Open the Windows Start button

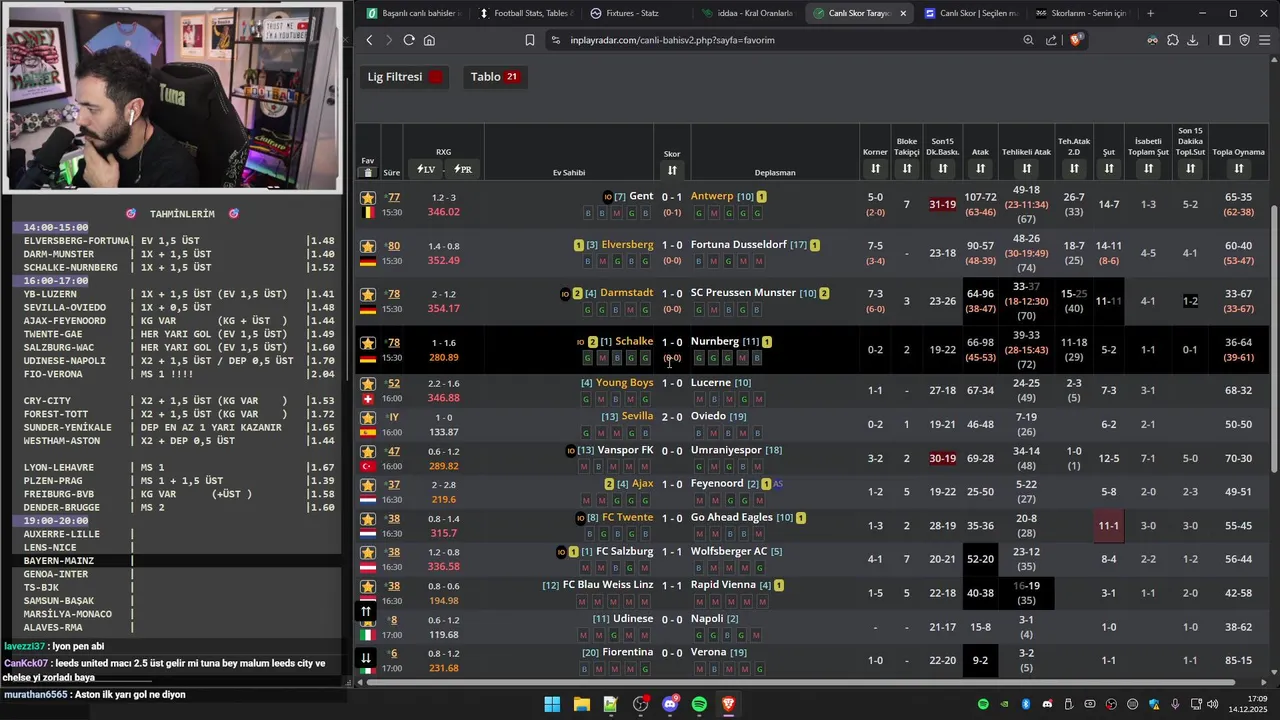[x=552, y=704]
